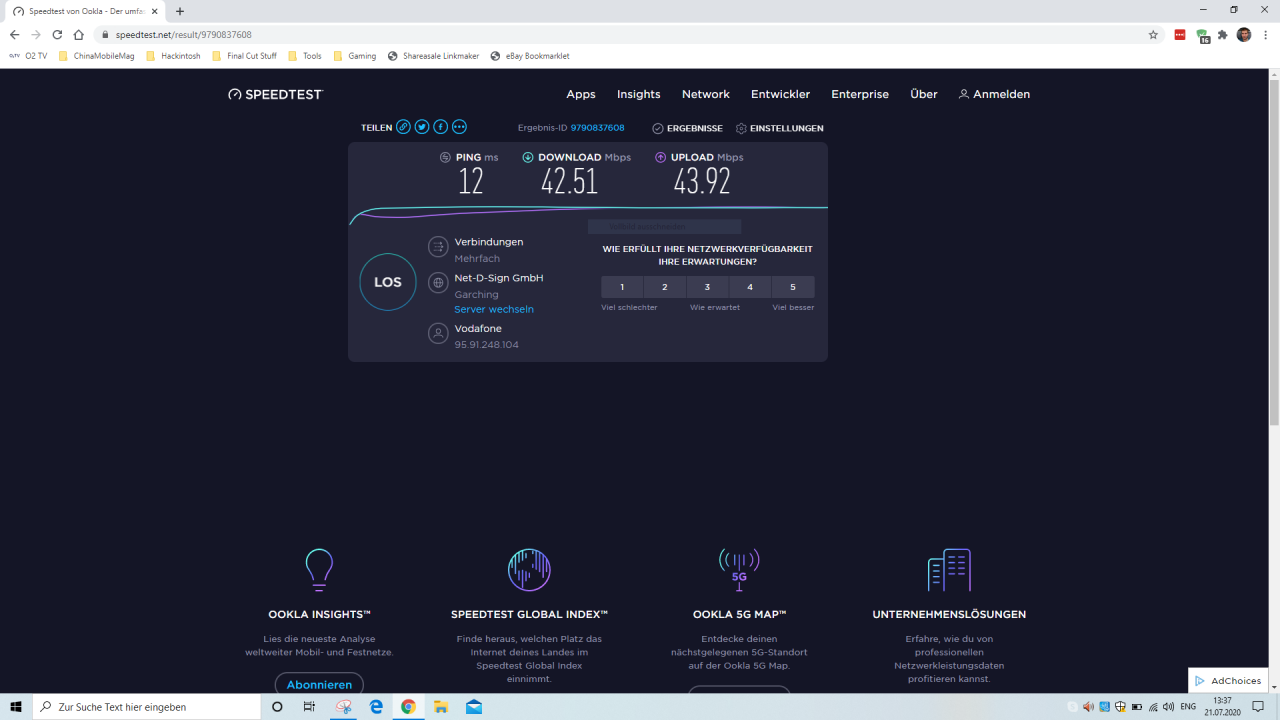Click the Abonnieren button
Image resolution: width=1280 pixels, height=720 pixels.
click(319, 685)
